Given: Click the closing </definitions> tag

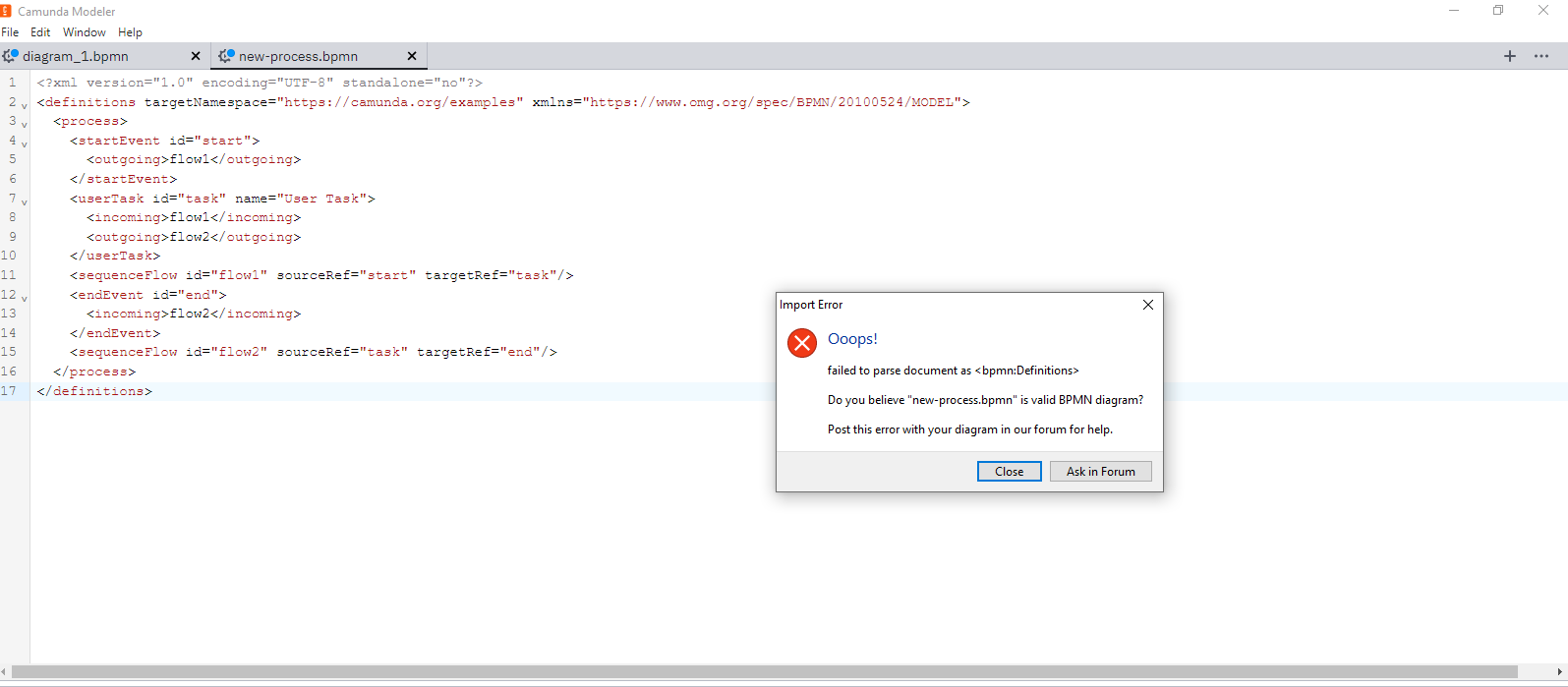Looking at the screenshot, I should click(x=94, y=391).
